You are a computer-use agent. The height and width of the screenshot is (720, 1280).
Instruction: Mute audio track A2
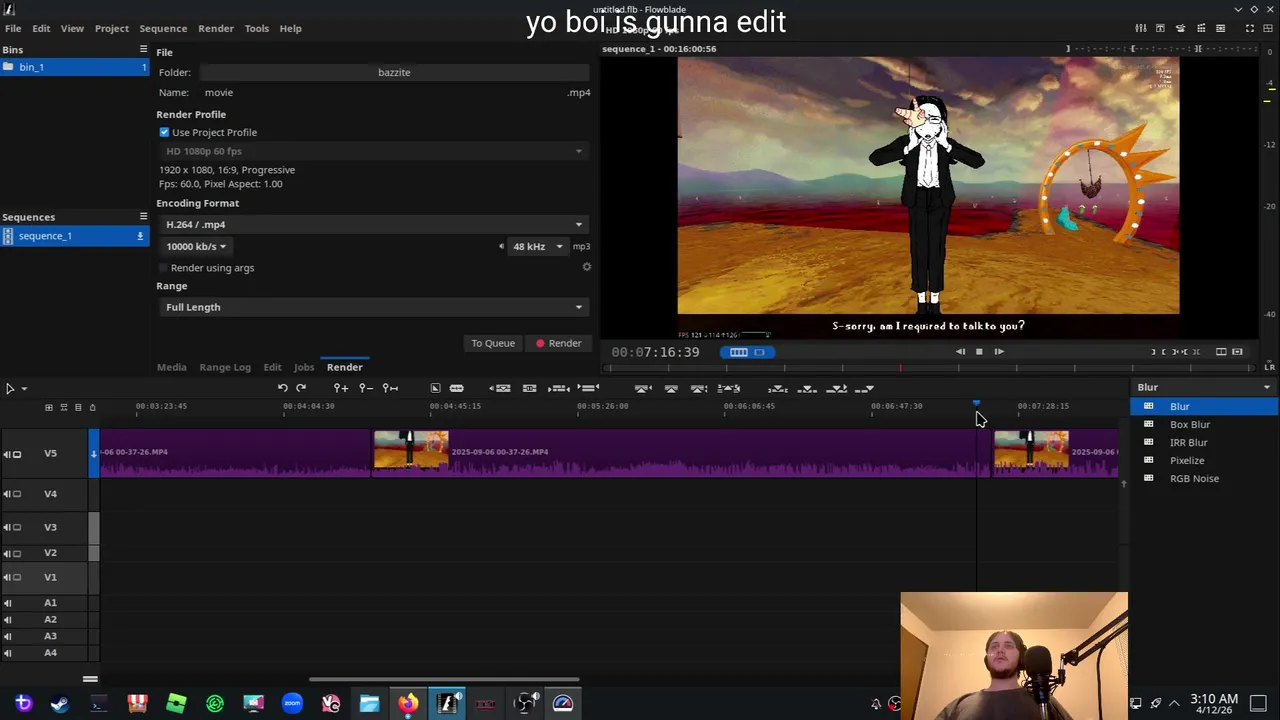pyautogui.click(x=7, y=620)
